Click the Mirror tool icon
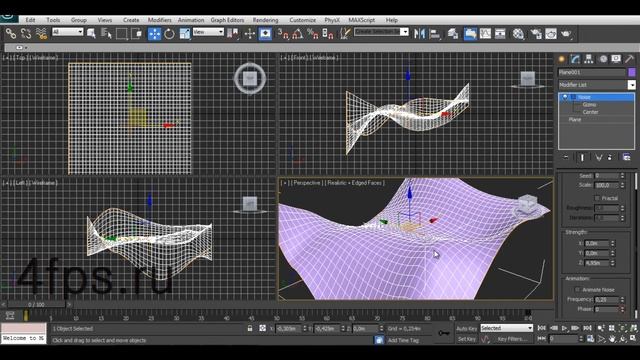The height and width of the screenshot is (360, 640). pos(419,33)
